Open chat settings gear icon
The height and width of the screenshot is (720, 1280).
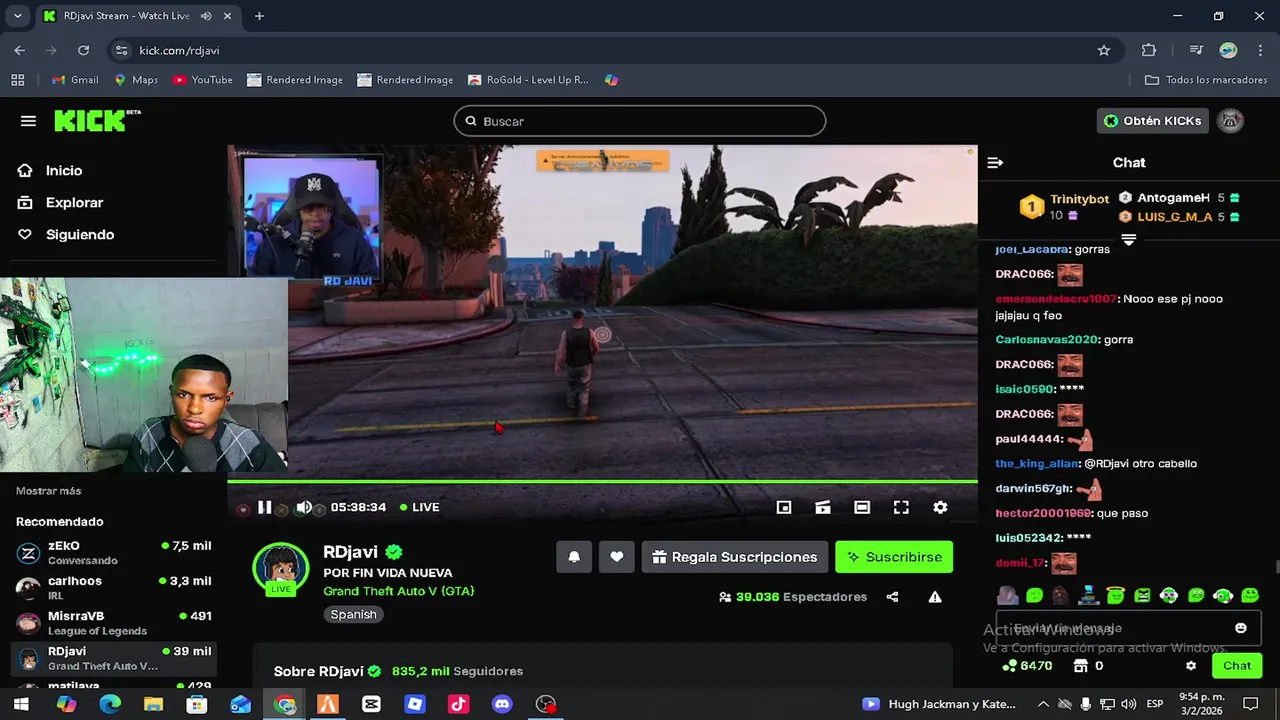point(1191,666)
